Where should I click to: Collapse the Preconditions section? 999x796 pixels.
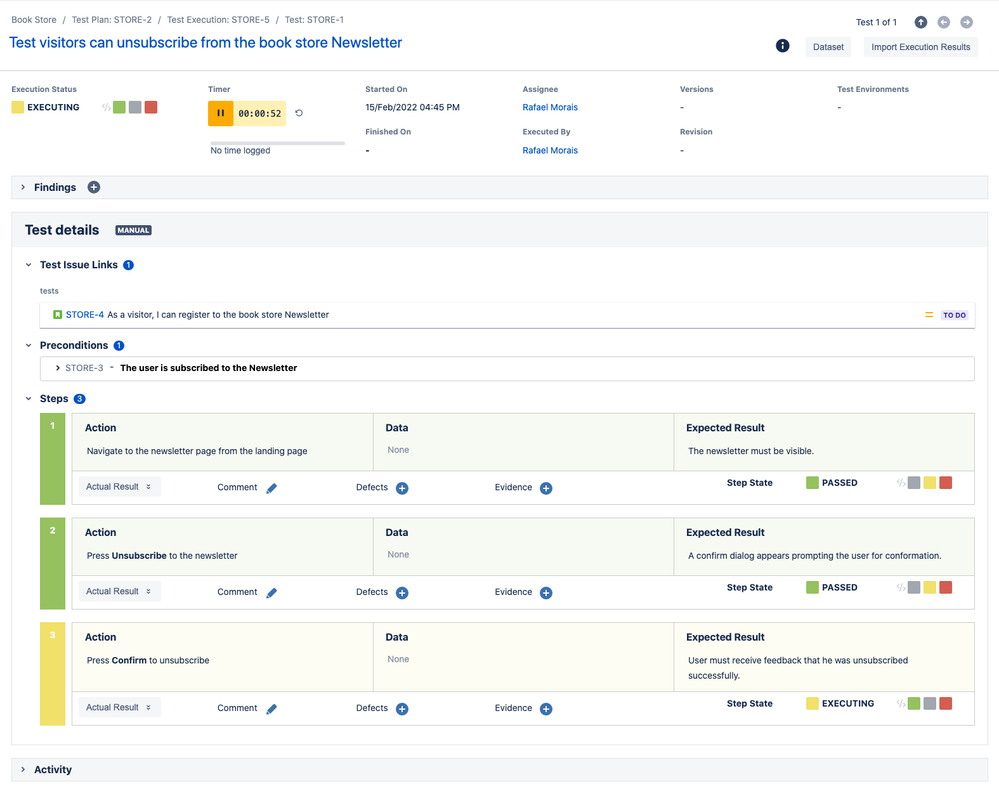coord(29,345)
